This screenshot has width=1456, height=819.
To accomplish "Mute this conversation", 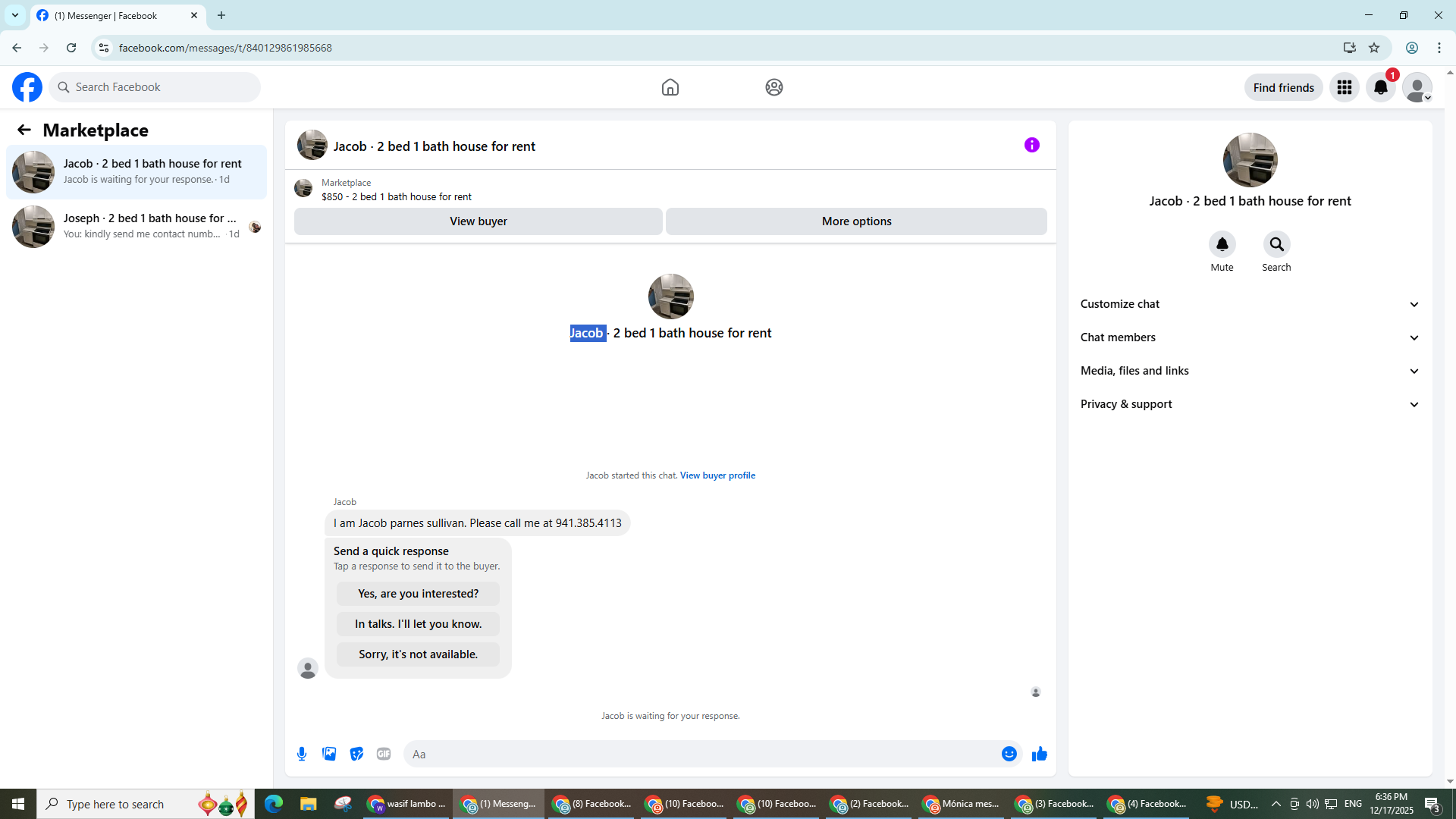I will [1222, 244].
